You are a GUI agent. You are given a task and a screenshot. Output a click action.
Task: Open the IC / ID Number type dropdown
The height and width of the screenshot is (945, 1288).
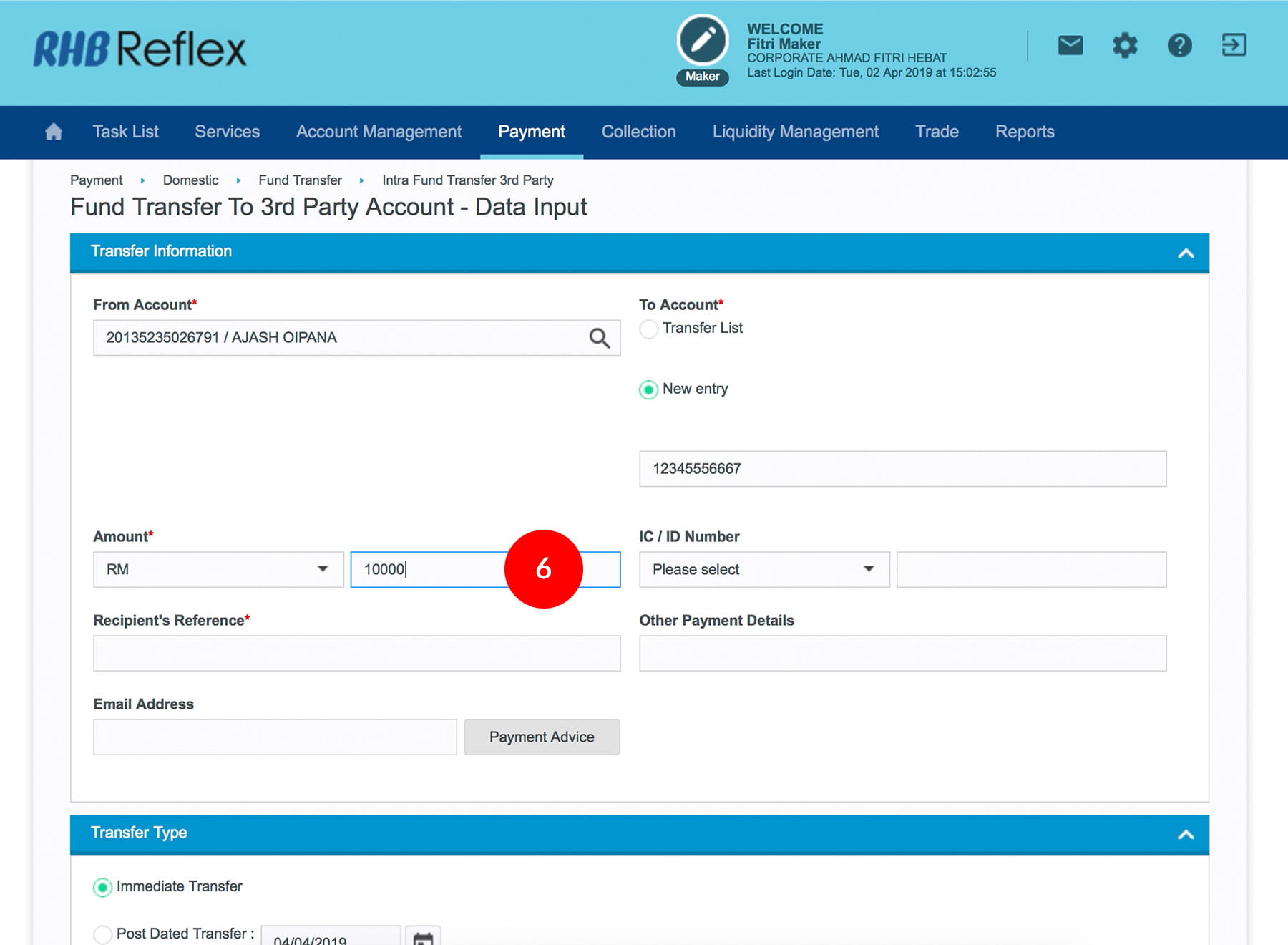pos(763,570)
